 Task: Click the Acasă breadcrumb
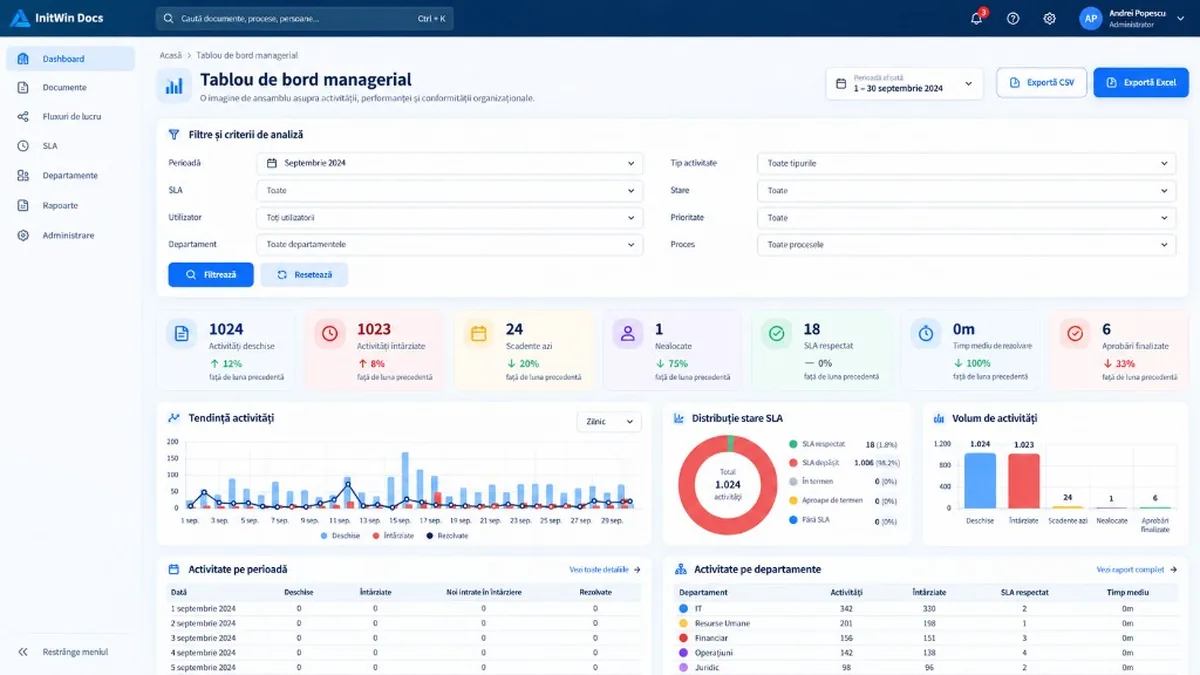pos(171,55)
